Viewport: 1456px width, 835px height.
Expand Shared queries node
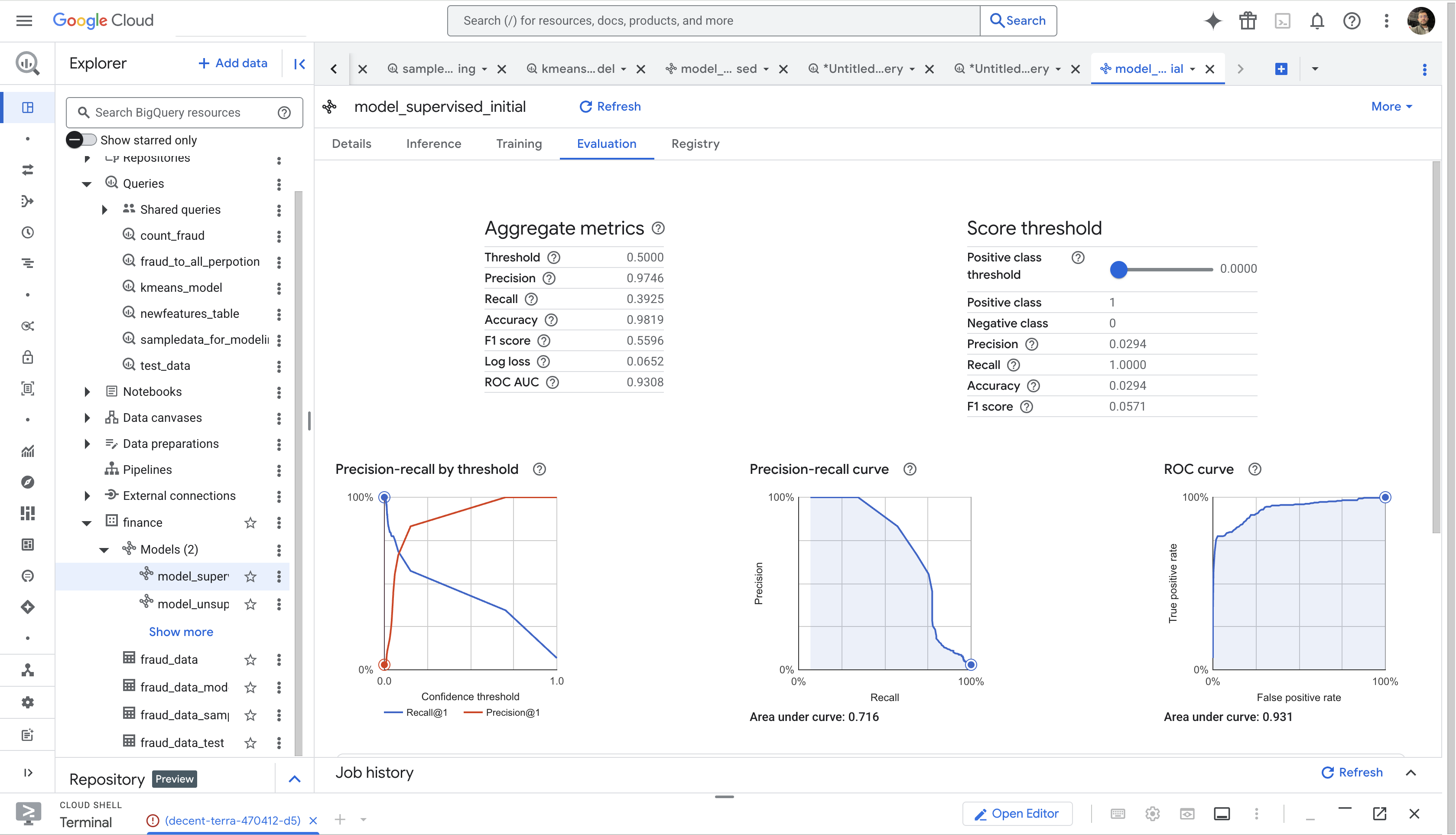(x=104, y=210)
